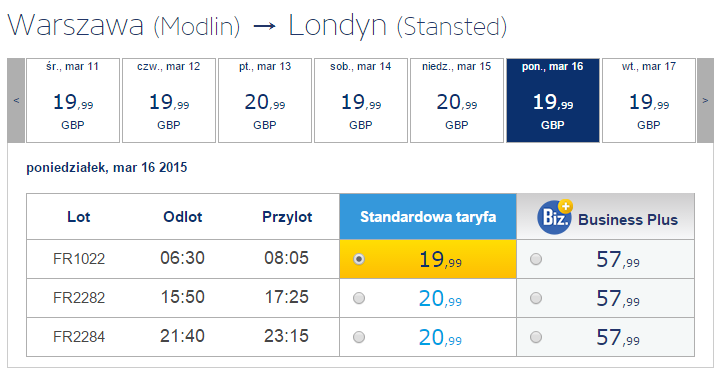This screenshot has height=374, width=717.
Task: Click the Standardowa taryfa column header
Action: [428, 216]
